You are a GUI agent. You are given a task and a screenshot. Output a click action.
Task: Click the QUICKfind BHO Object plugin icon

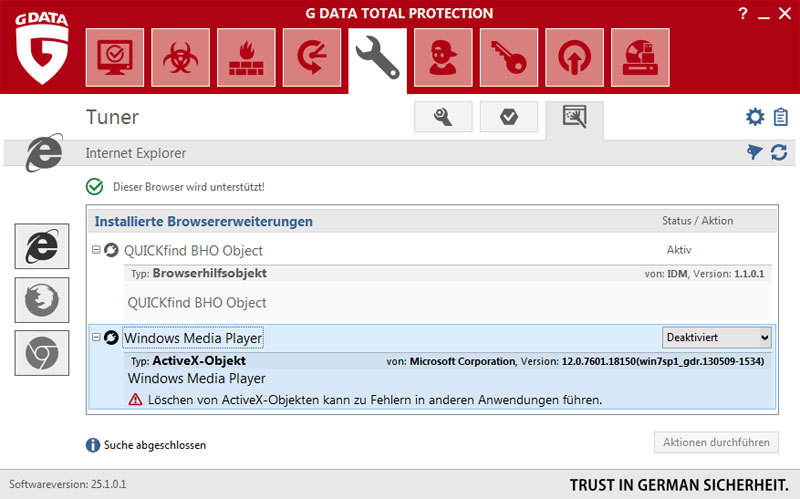(x=111, y=250)
